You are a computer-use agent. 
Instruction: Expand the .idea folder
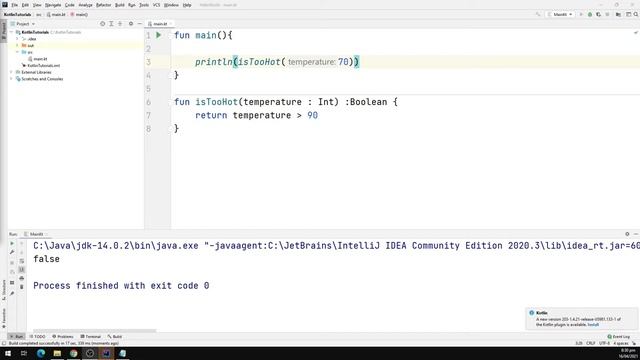[x=17, y=39]
